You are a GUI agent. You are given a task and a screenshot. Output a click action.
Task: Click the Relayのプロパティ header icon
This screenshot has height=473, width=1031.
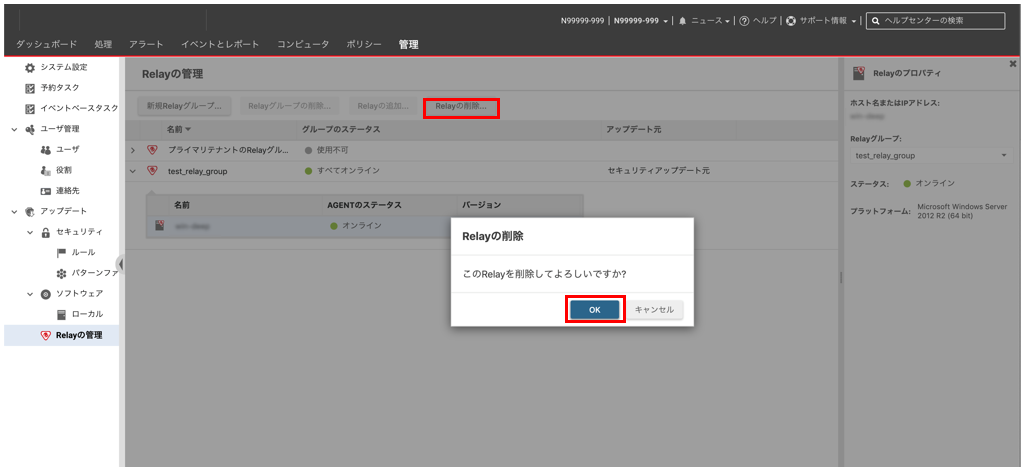pos(859,73)
